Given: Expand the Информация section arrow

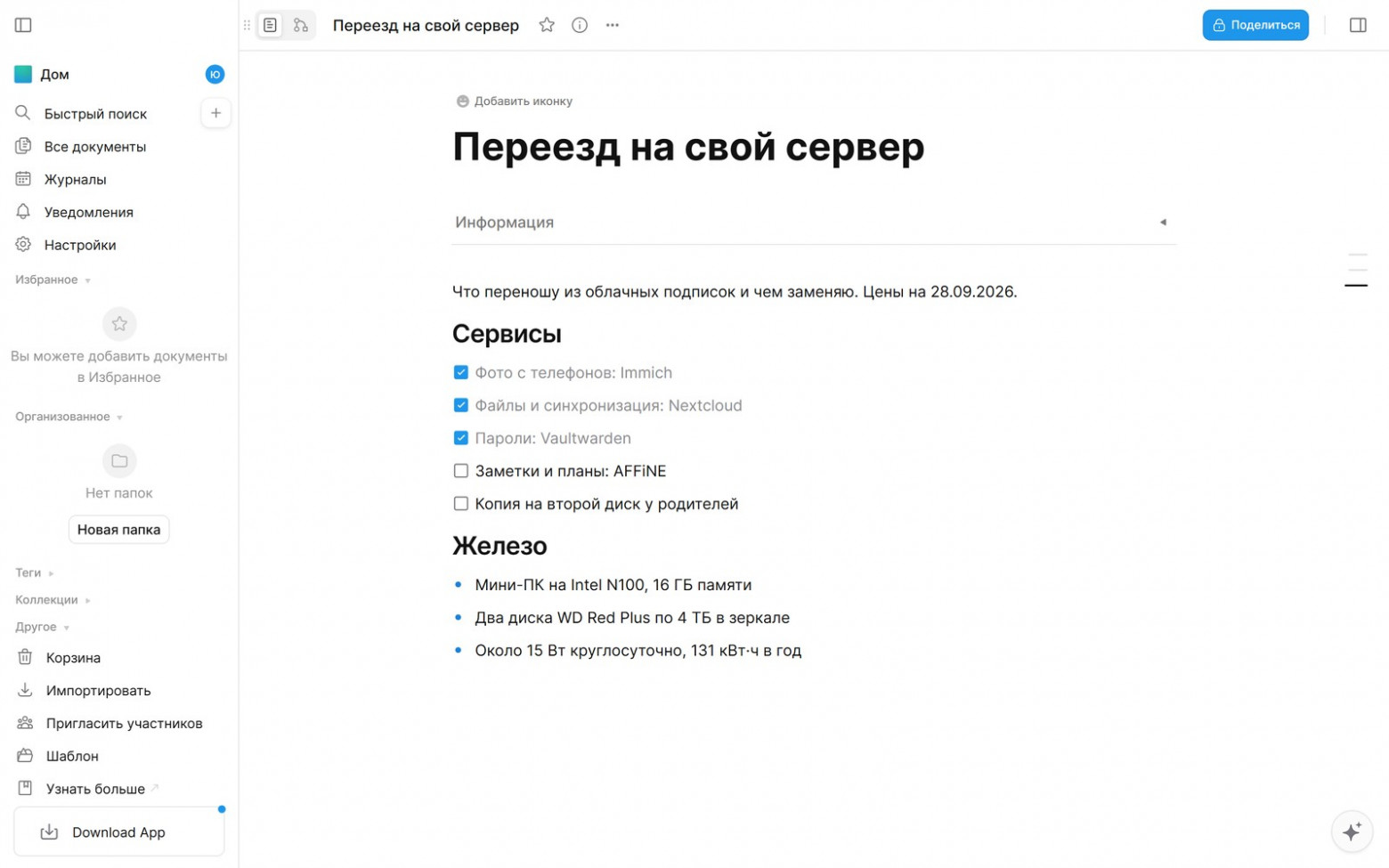Looking at the screenshot, I should coord(1163,223).
